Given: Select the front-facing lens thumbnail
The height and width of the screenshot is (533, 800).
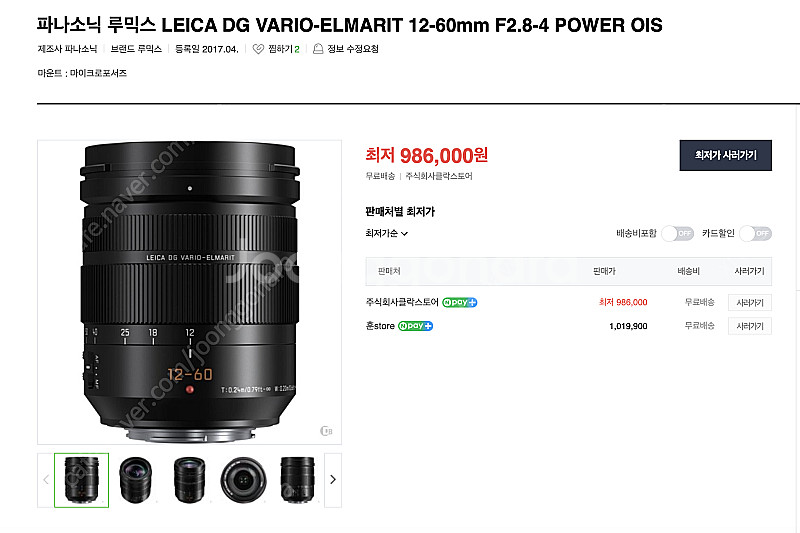Looking at the screenshot, I should (243, 480).
